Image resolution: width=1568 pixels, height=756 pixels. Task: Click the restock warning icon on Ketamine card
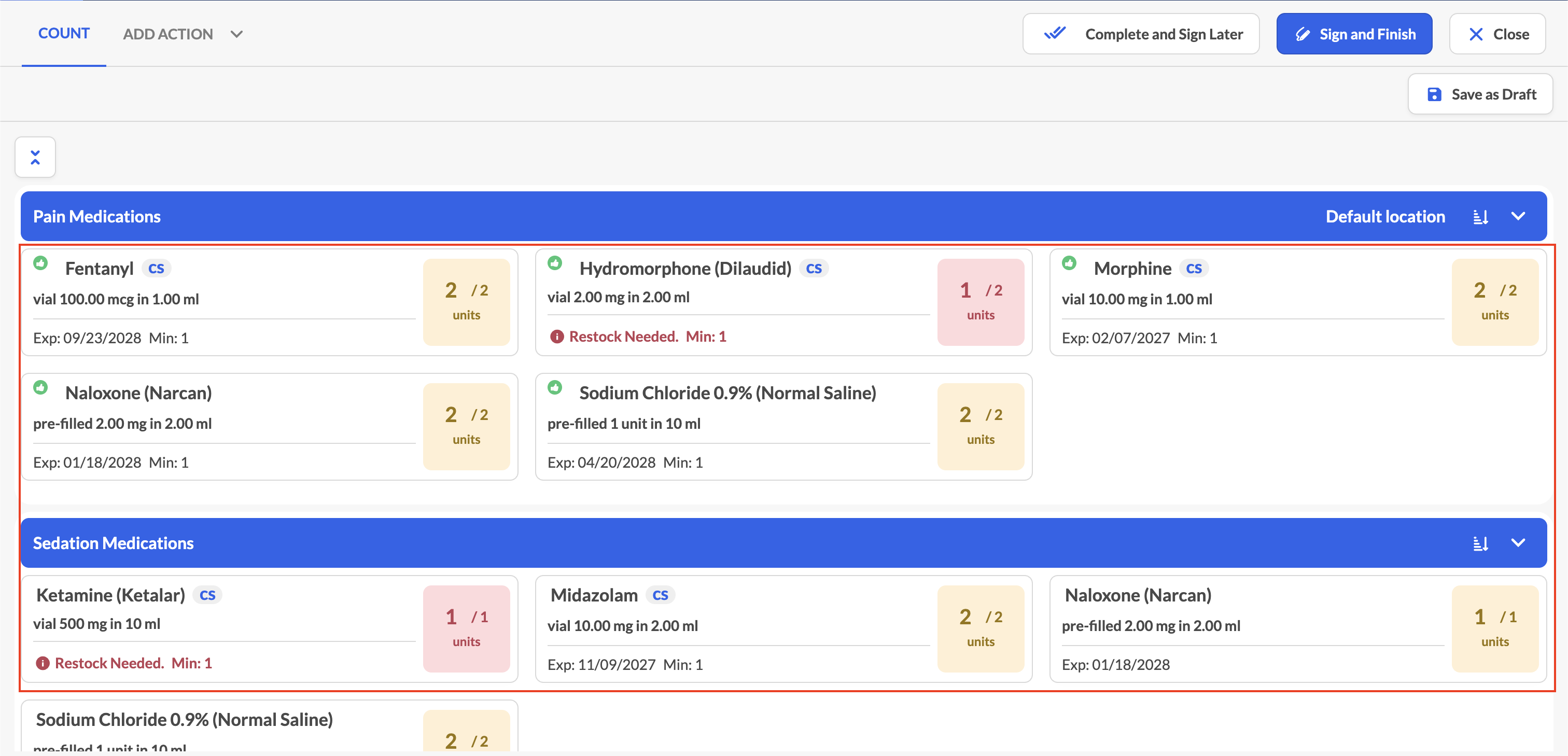(x=43, y=663)
